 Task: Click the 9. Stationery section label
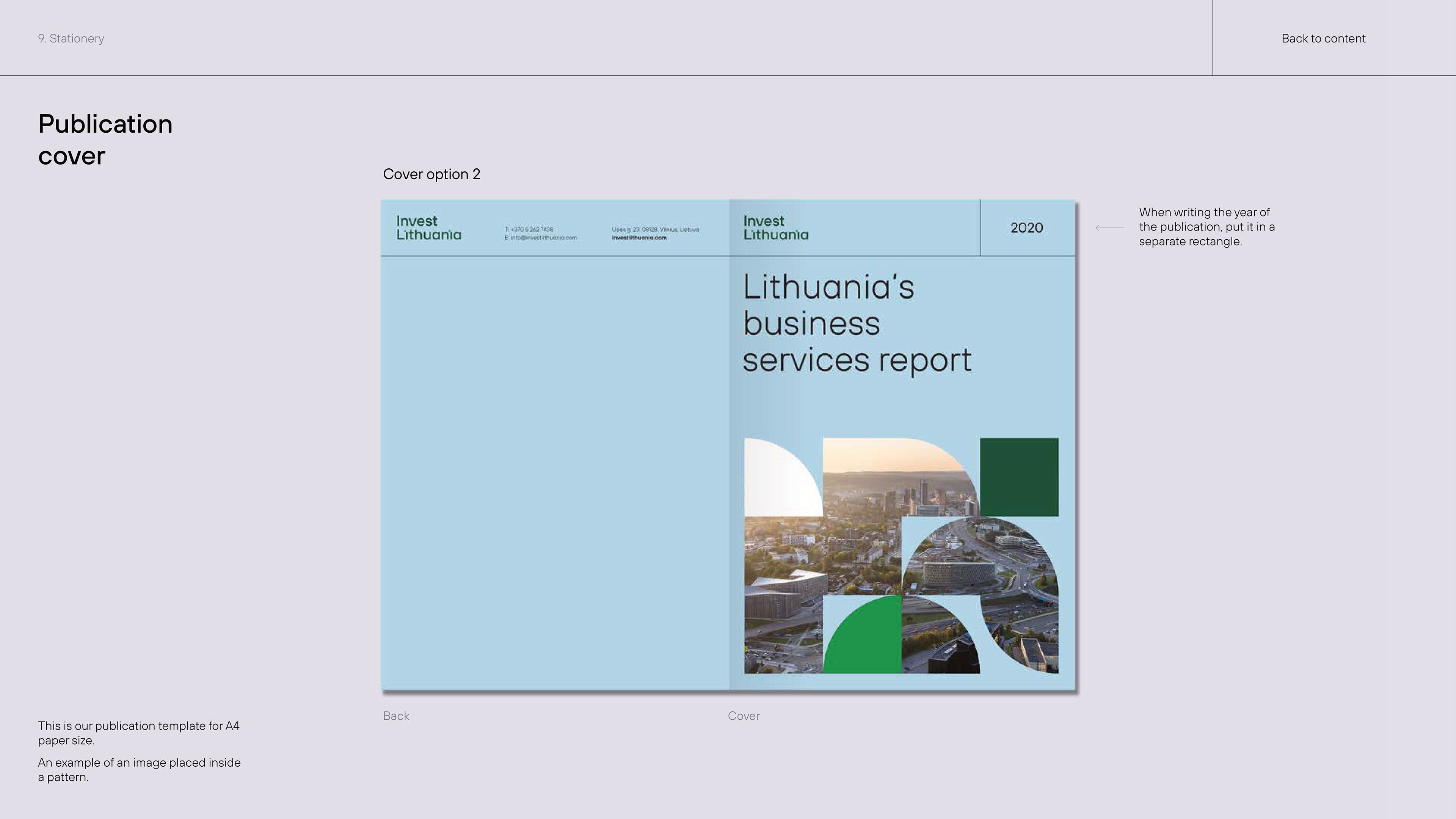[71, 38]
